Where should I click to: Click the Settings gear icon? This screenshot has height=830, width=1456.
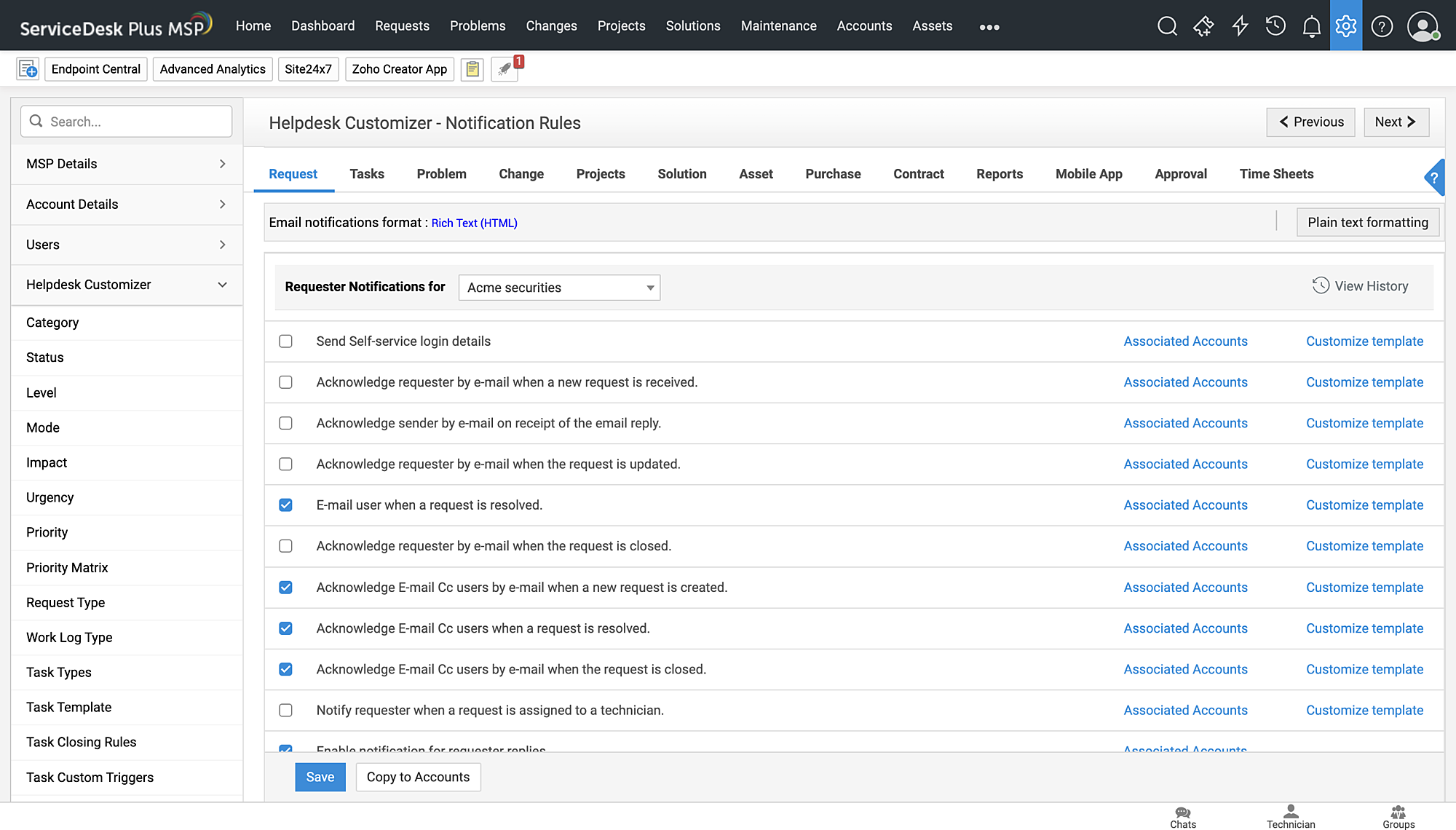point(1345,25)
